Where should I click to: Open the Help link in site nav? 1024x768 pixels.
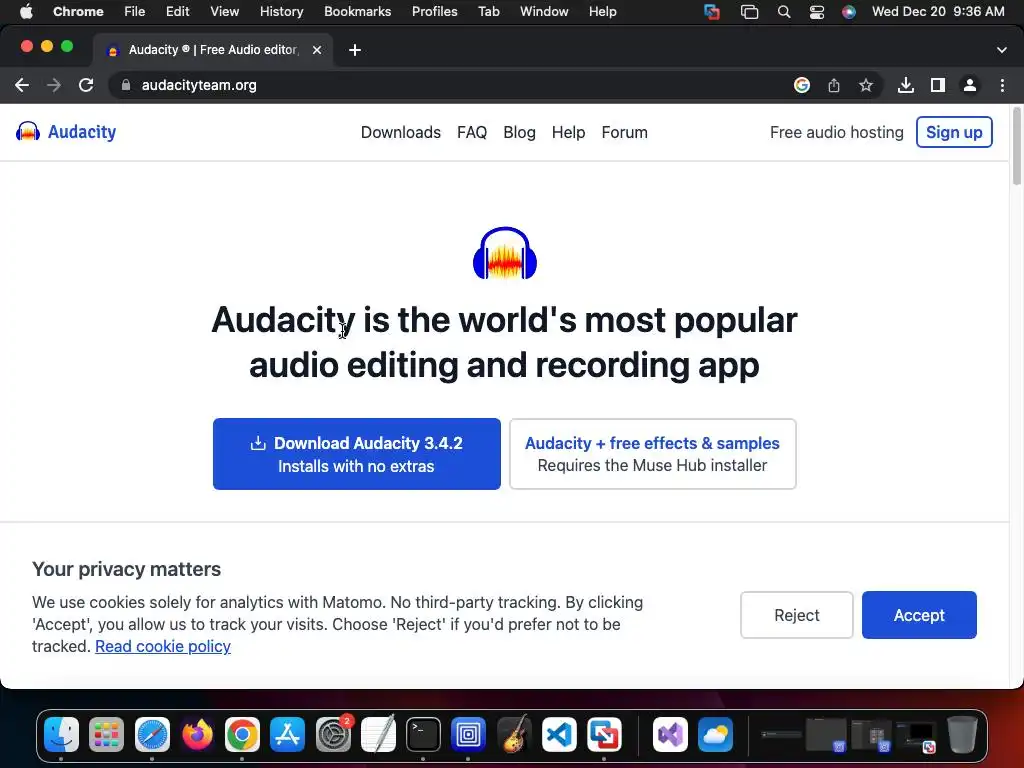coord(568,133)
